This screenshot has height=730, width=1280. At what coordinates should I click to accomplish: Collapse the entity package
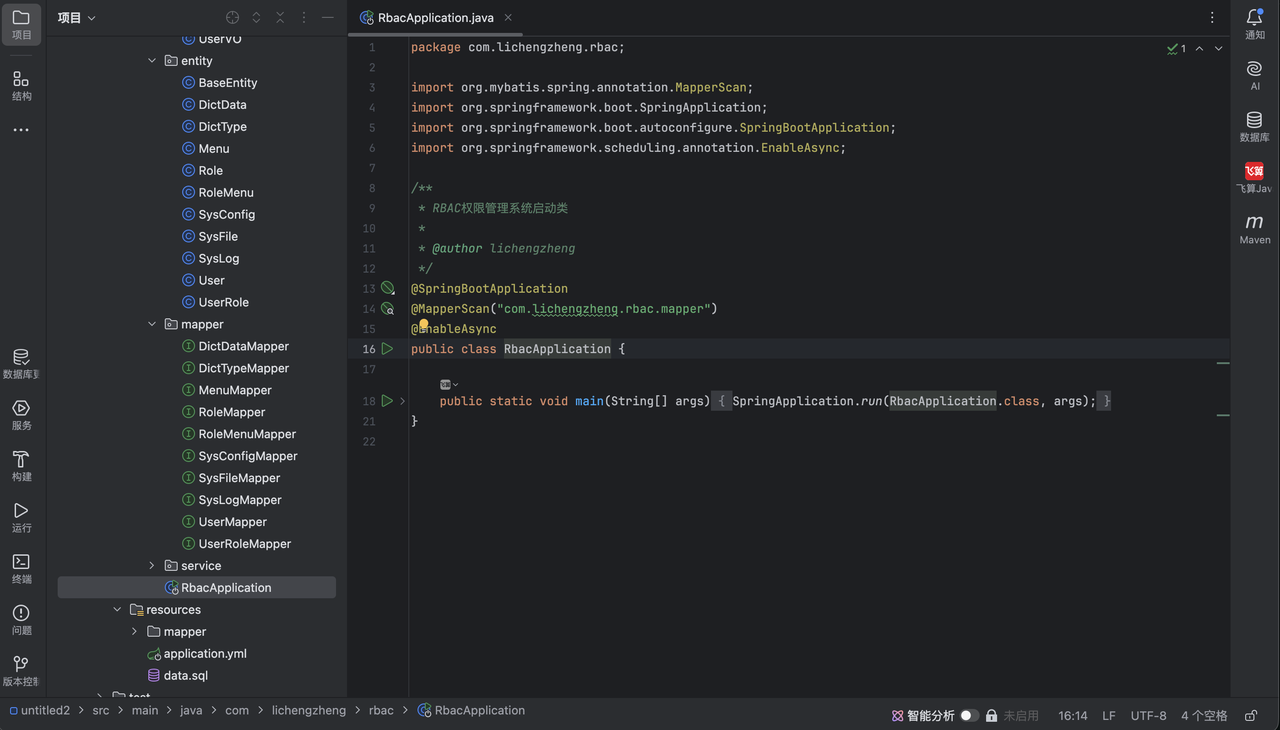coord(152,61)
